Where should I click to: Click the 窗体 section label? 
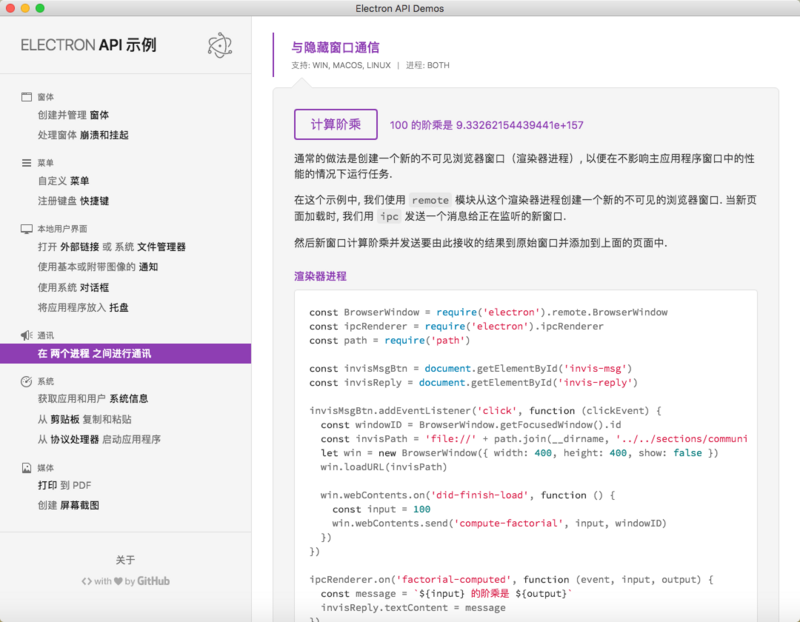45,97
